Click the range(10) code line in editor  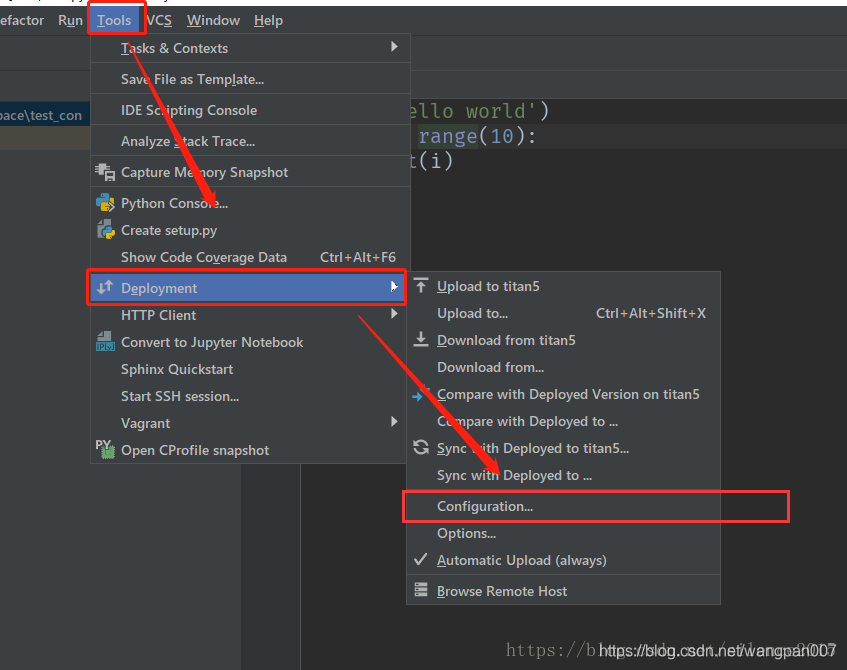(478, 136)
